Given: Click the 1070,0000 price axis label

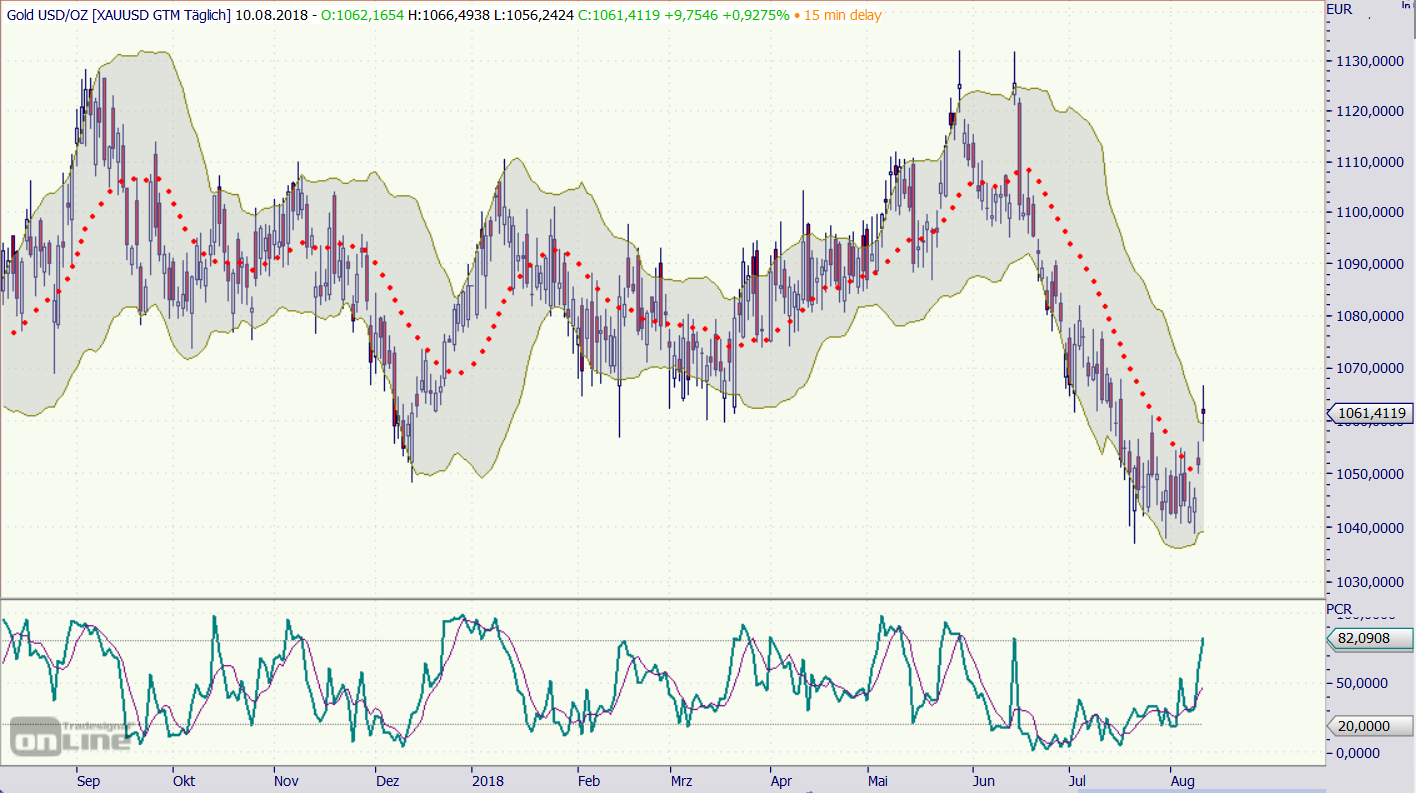Looking at the screenshot, I should pos(1370,368).
